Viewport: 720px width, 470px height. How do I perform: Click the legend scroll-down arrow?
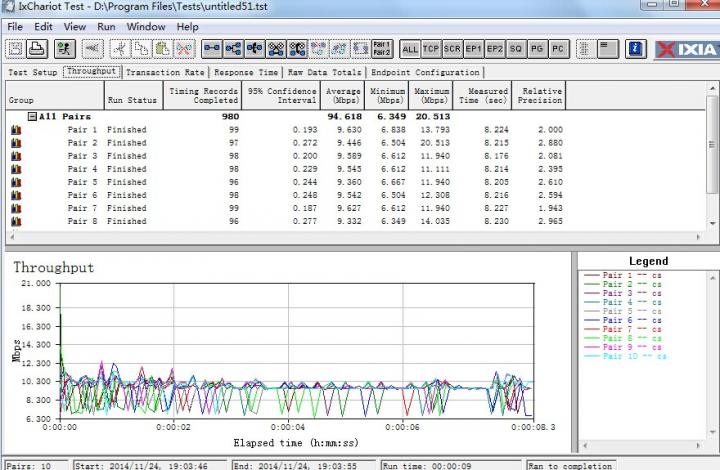tap(712, 432)
